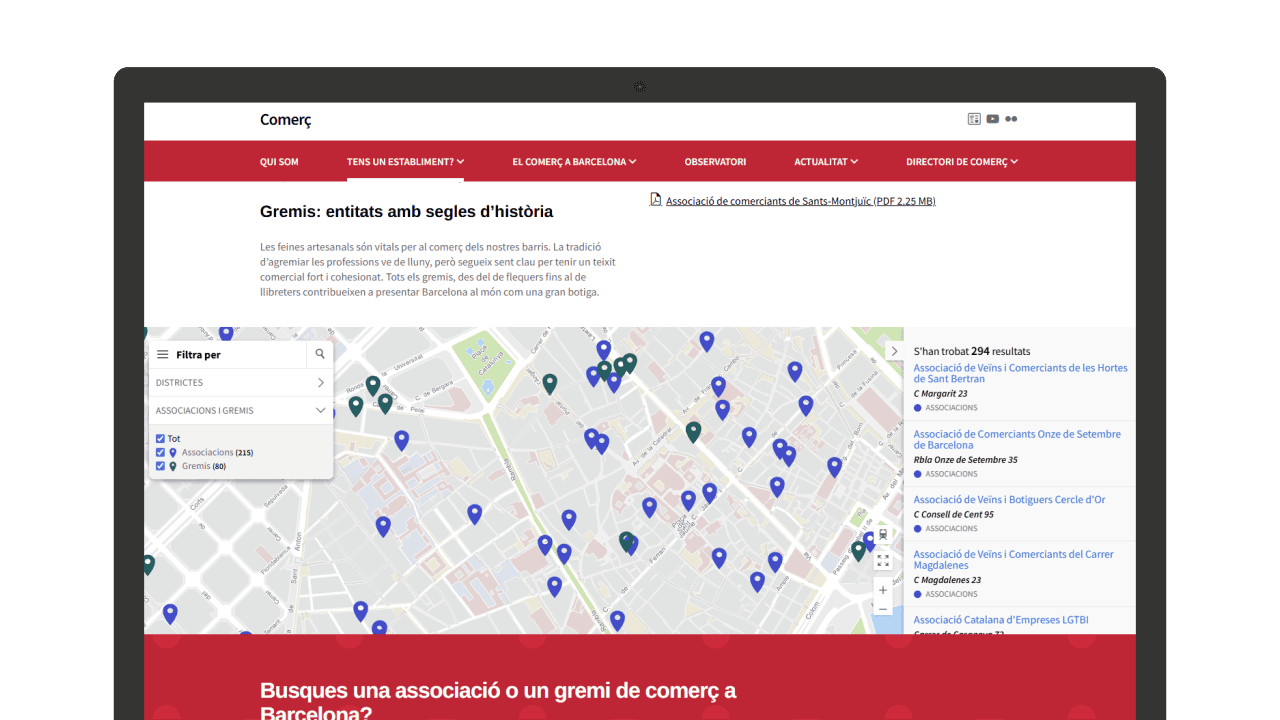This screenshot has height=720, width=1280.
Task: Open the Sants-Montjuïc comerciants PDF link
Action: pyautogui.click(x=800, y=200)
